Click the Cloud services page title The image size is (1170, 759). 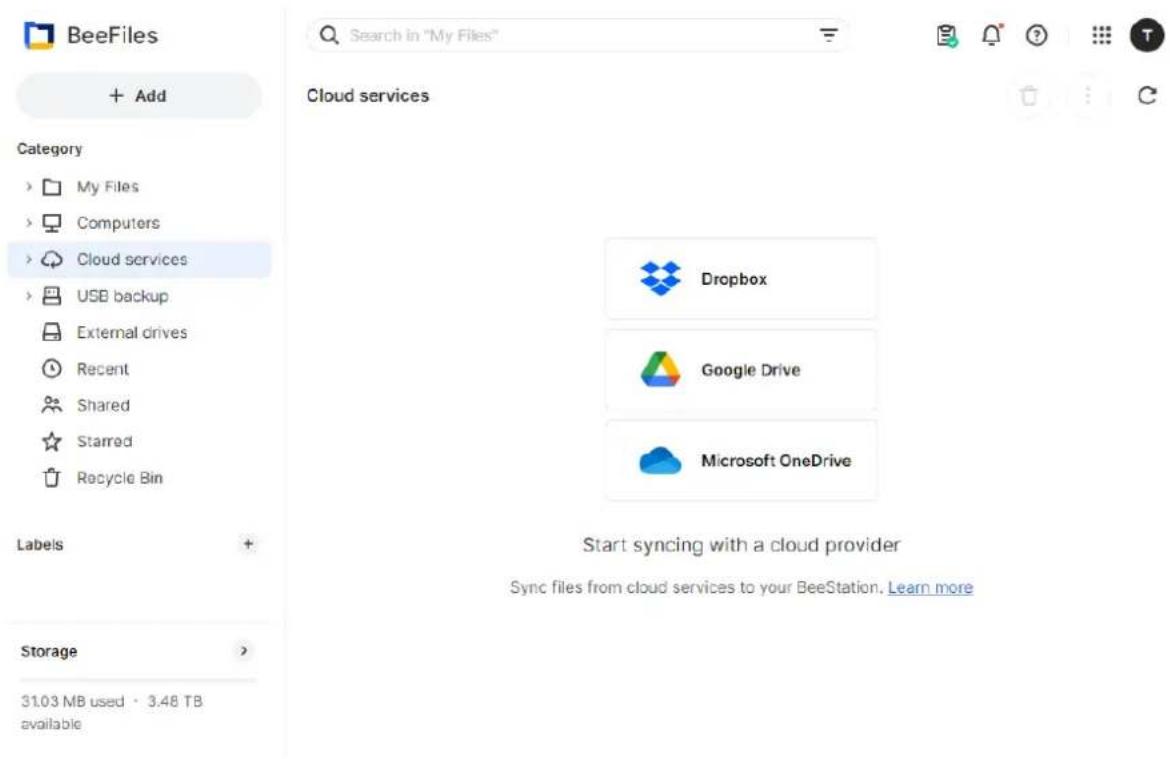(368, 96)
